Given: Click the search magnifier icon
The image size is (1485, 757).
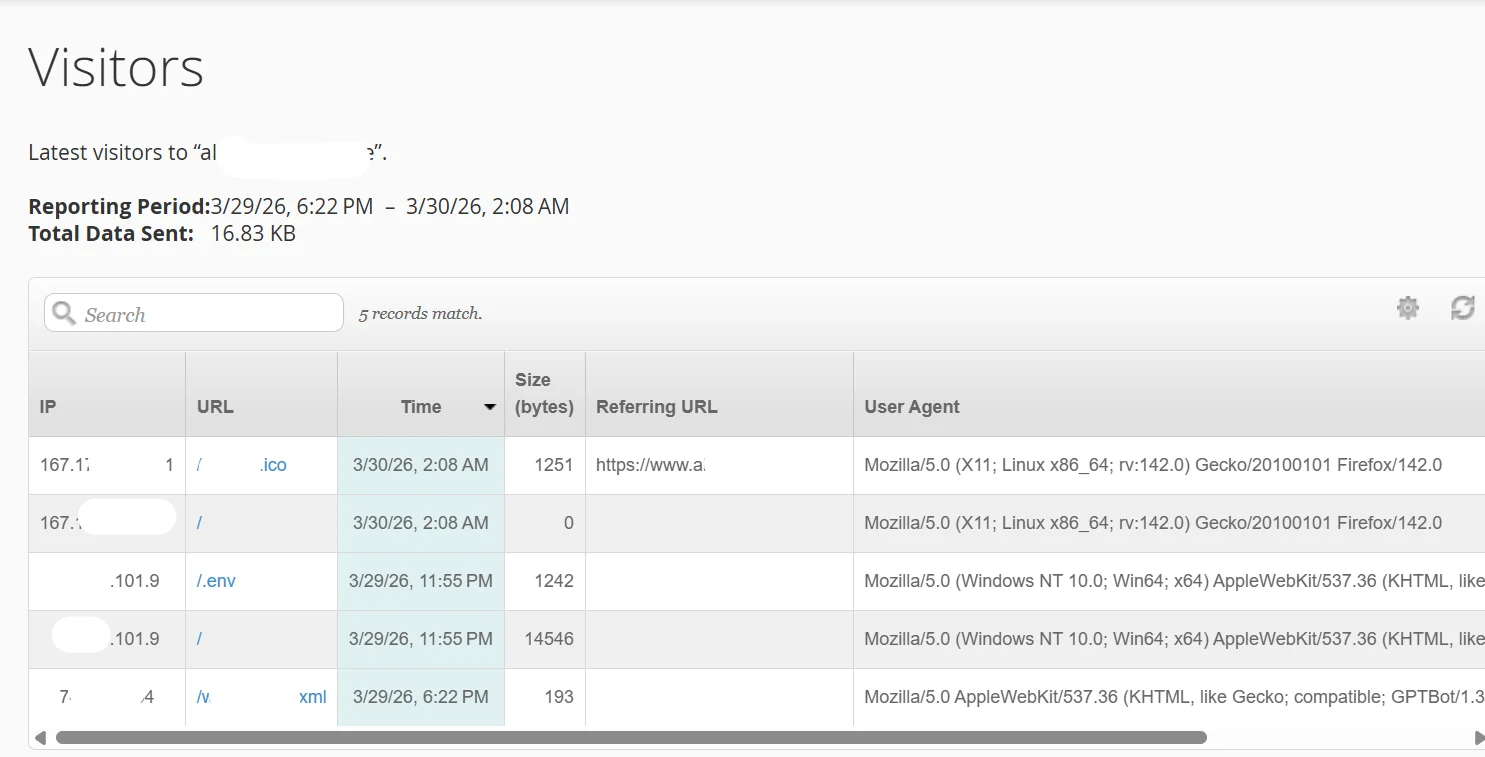Looking at the screenshot, I should 63,312.
